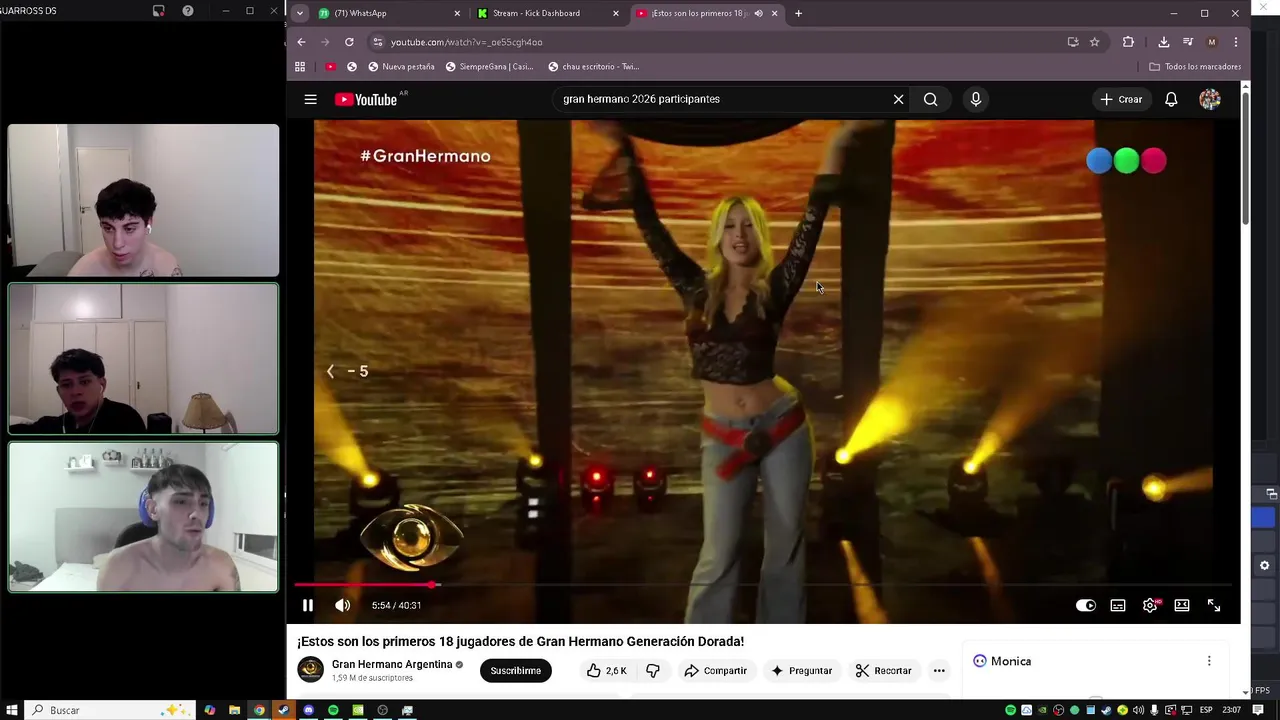Screen dimensions: 1280x720
Task: Click the taskbar Buscar search box
Action: coord(110,710)
